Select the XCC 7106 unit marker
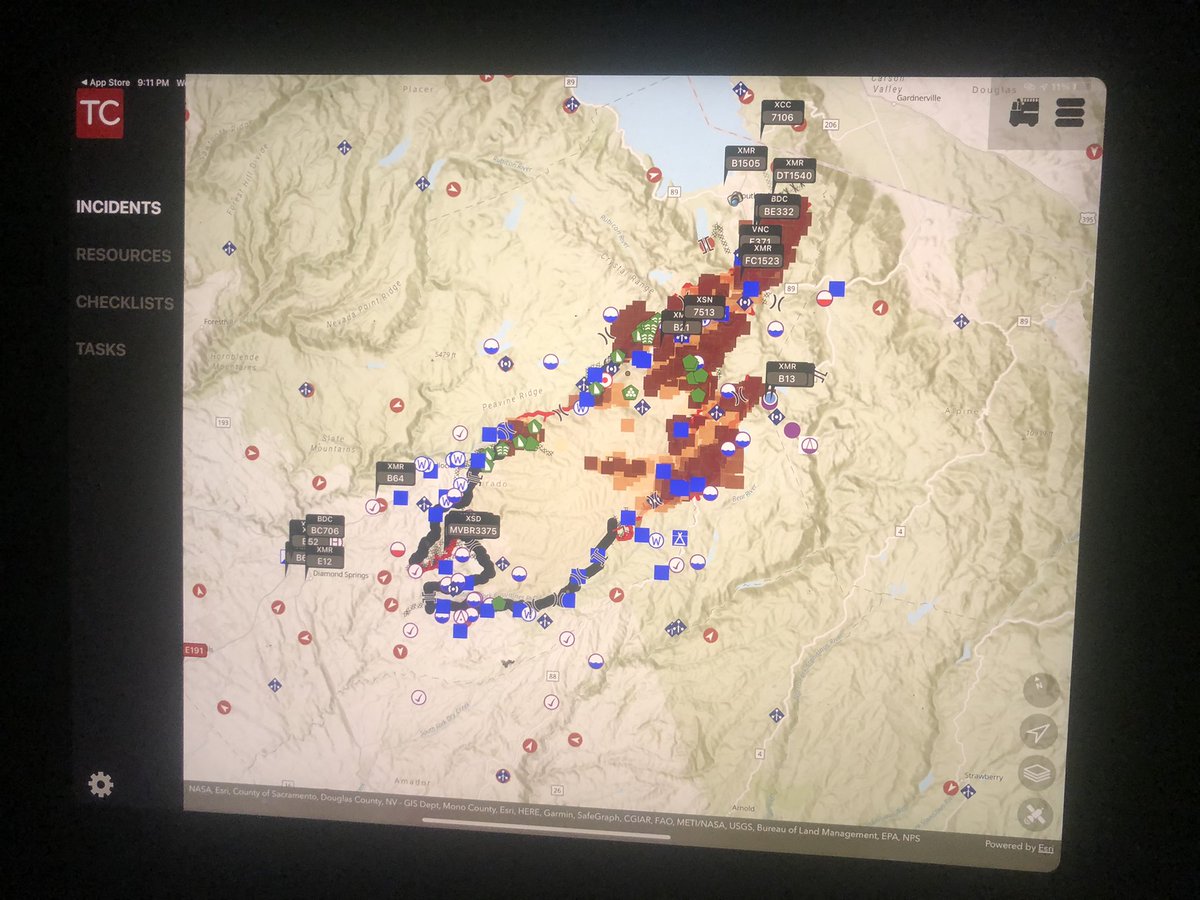1200x900 pixels. coord(781,112)
